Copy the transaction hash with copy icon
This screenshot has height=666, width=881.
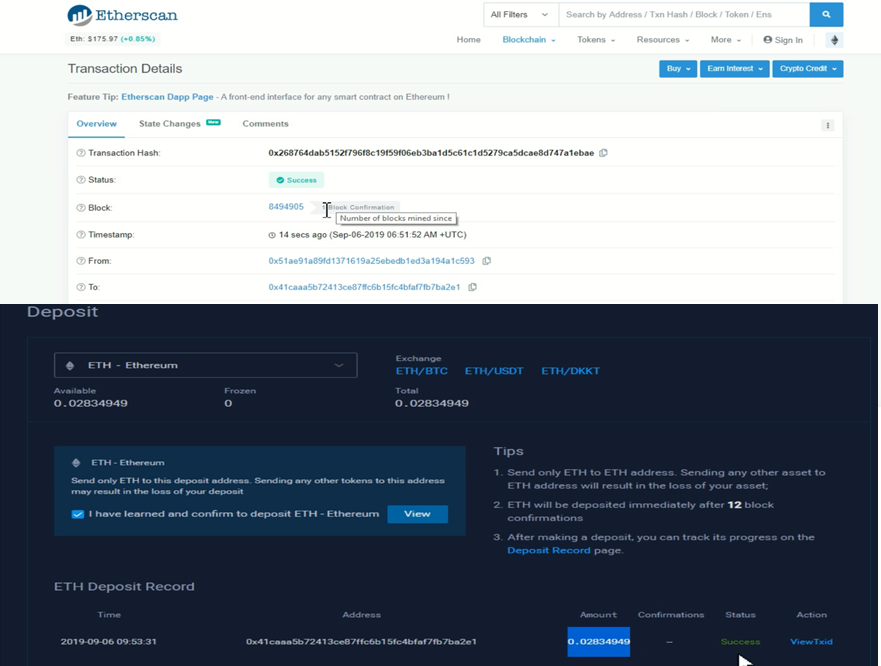603,153
